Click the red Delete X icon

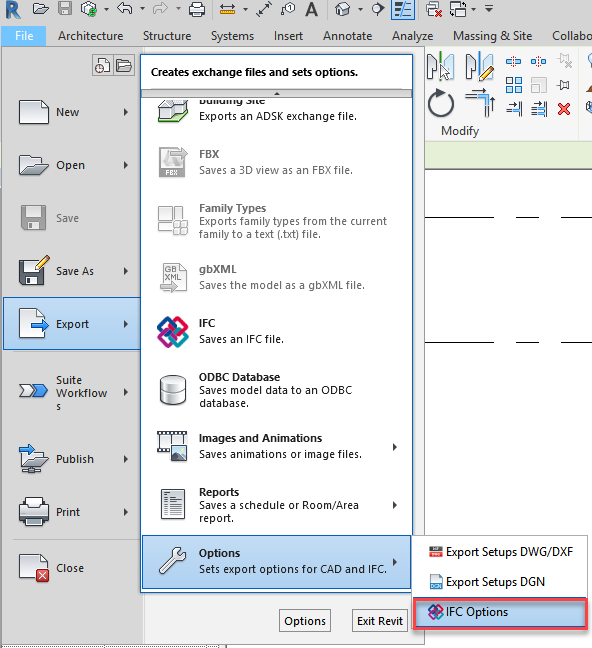tap(564, 109)
